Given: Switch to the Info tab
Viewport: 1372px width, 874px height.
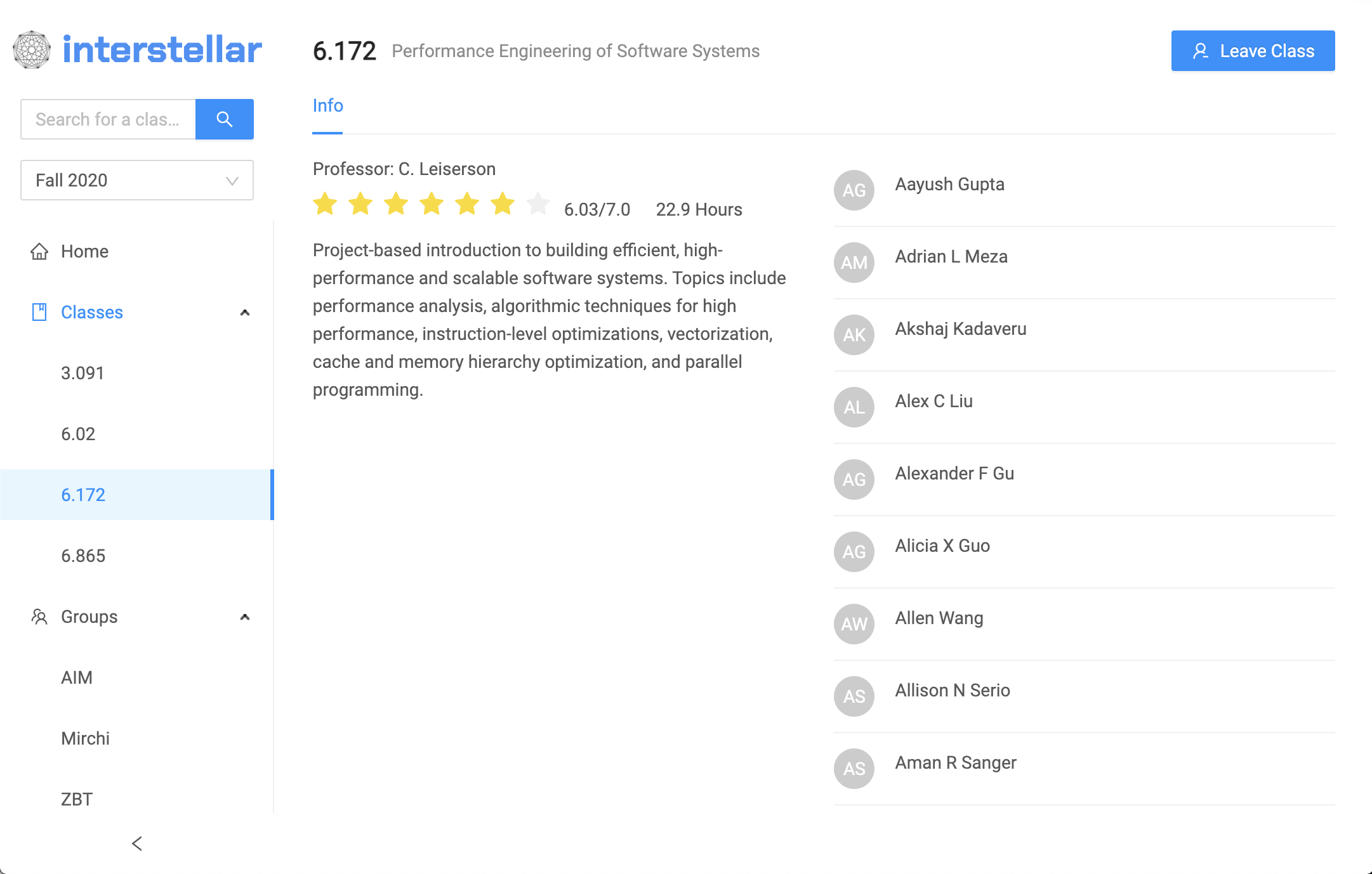Looking at the screenshot, I should pos(327,106).
